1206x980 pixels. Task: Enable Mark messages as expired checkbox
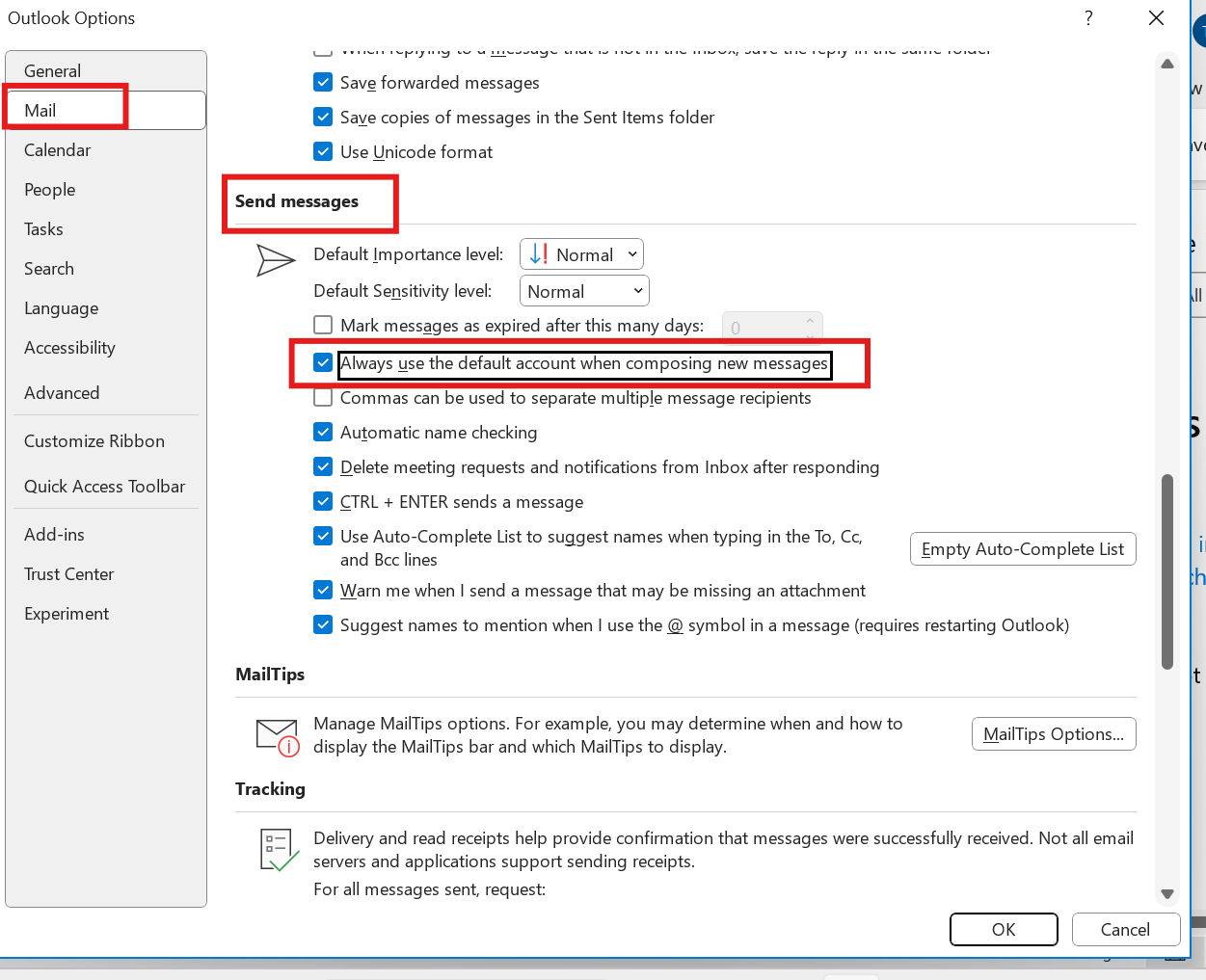323,326
